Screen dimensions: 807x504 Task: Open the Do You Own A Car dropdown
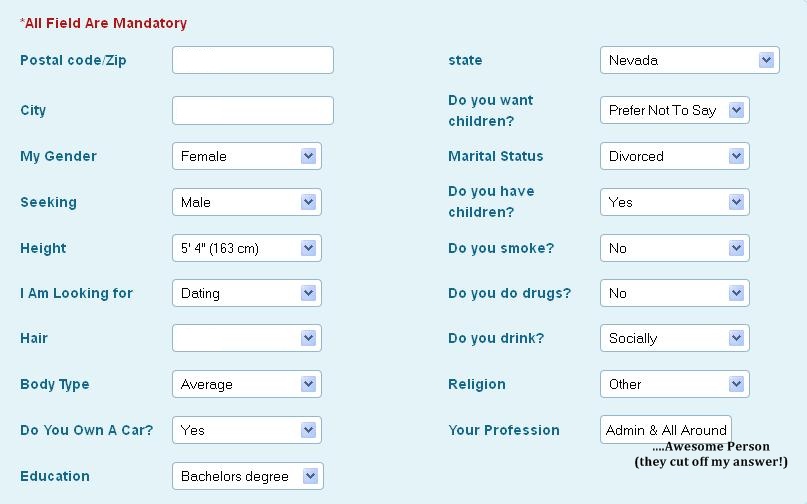[247, 430]
